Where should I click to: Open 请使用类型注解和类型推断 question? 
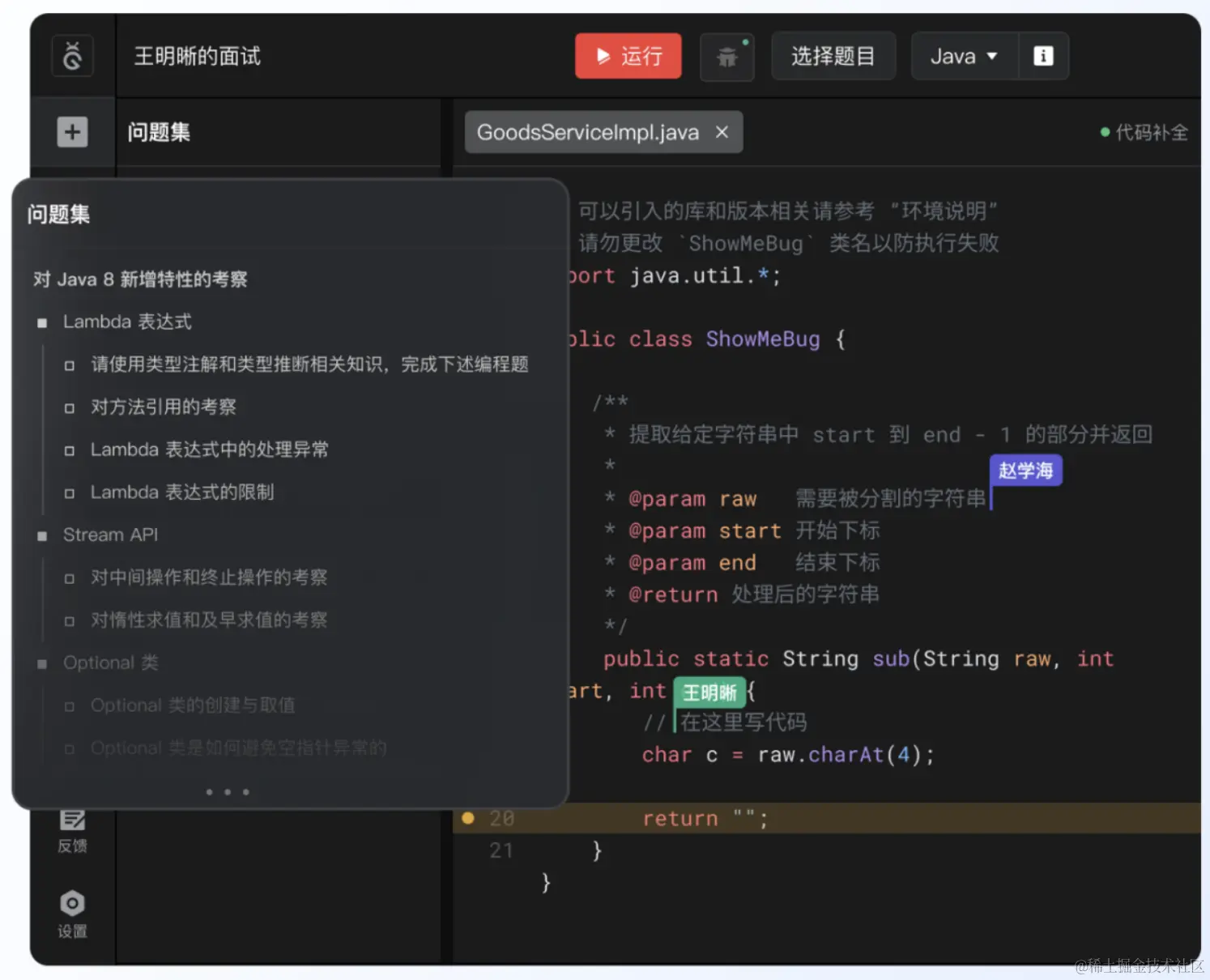click(x=309, y=364)
